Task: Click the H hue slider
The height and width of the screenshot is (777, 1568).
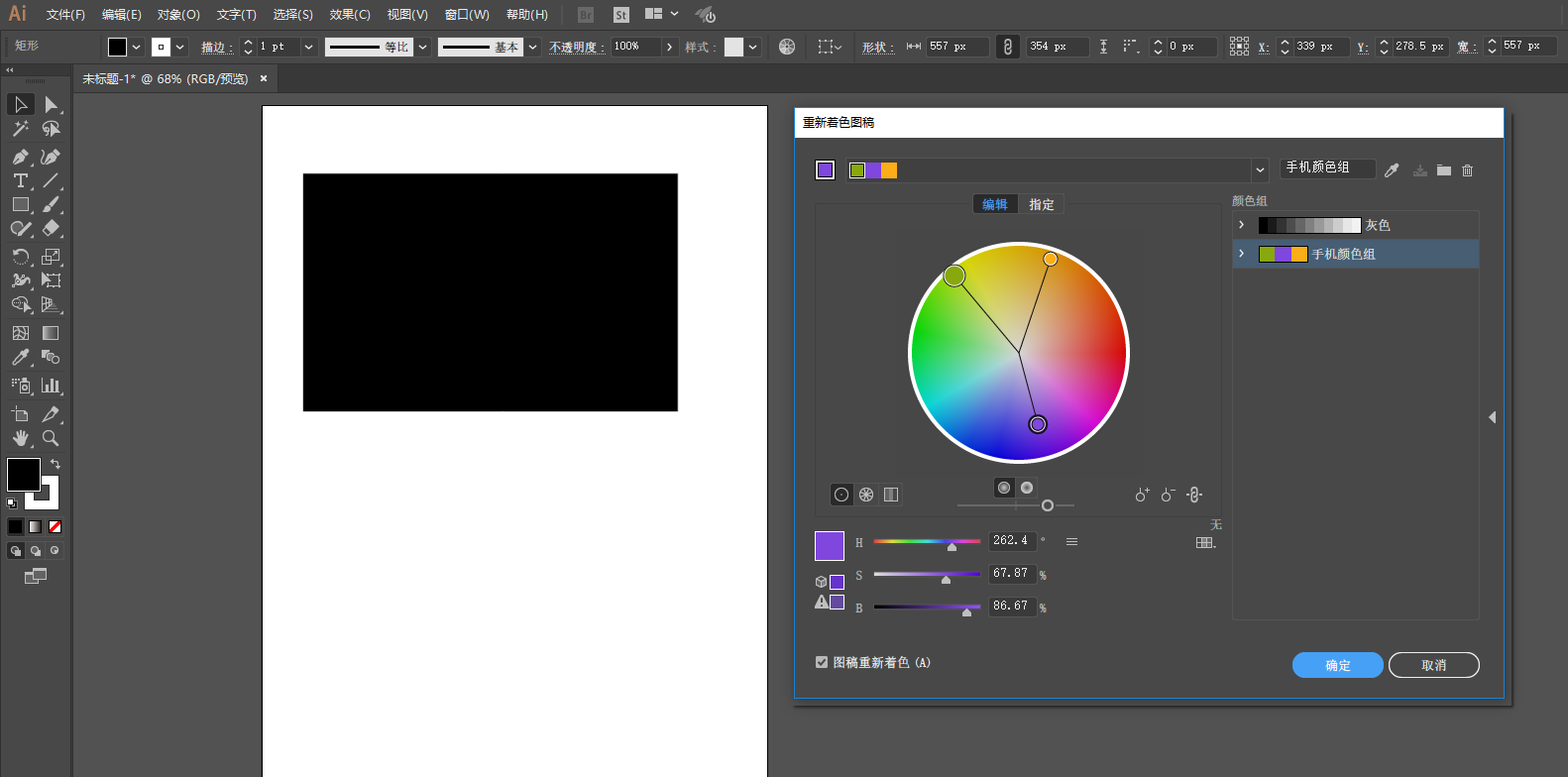Action: point(927,542)
